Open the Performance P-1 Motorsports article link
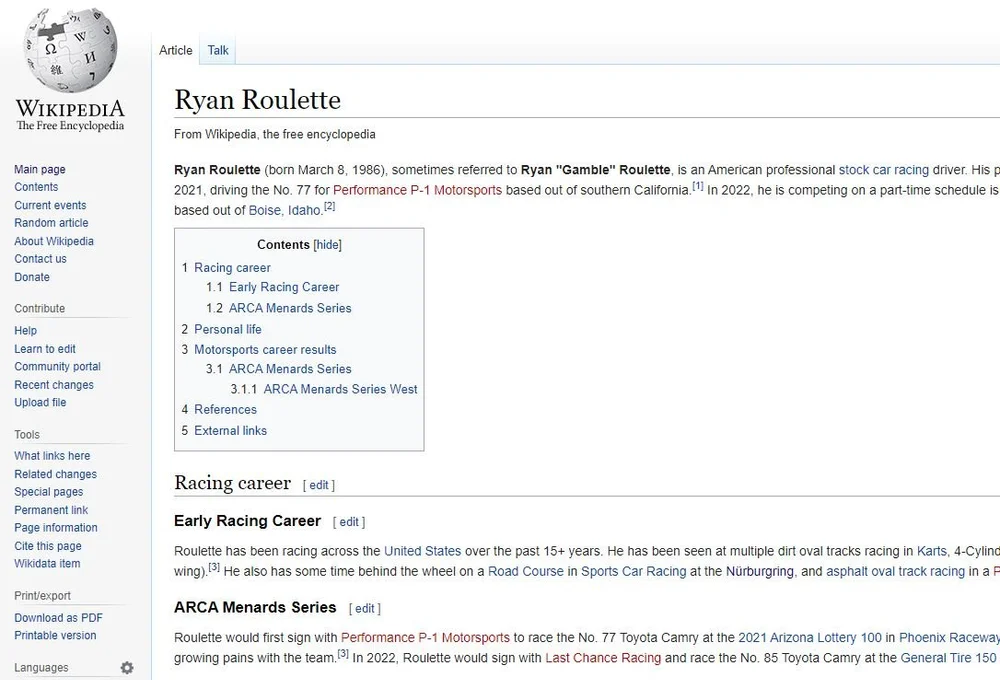This screenshot has height=680, width=1000. (x=419, y=189)
